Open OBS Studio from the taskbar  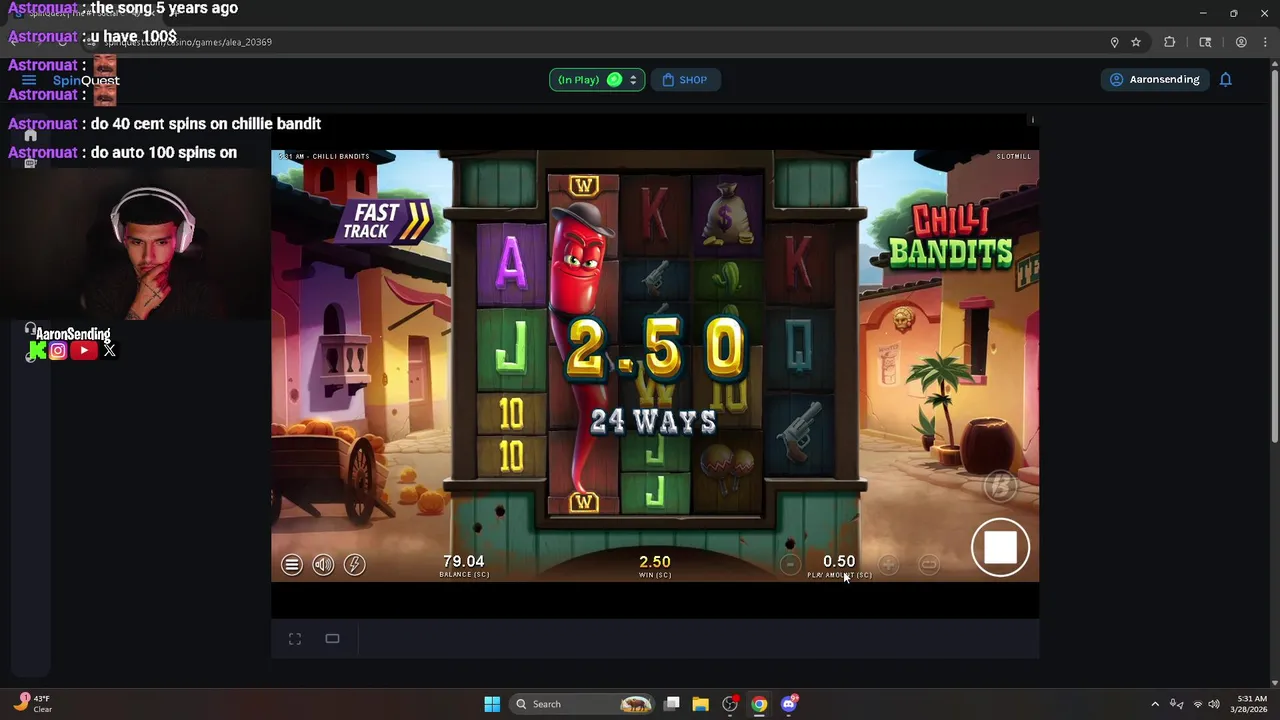coord(730,704)
